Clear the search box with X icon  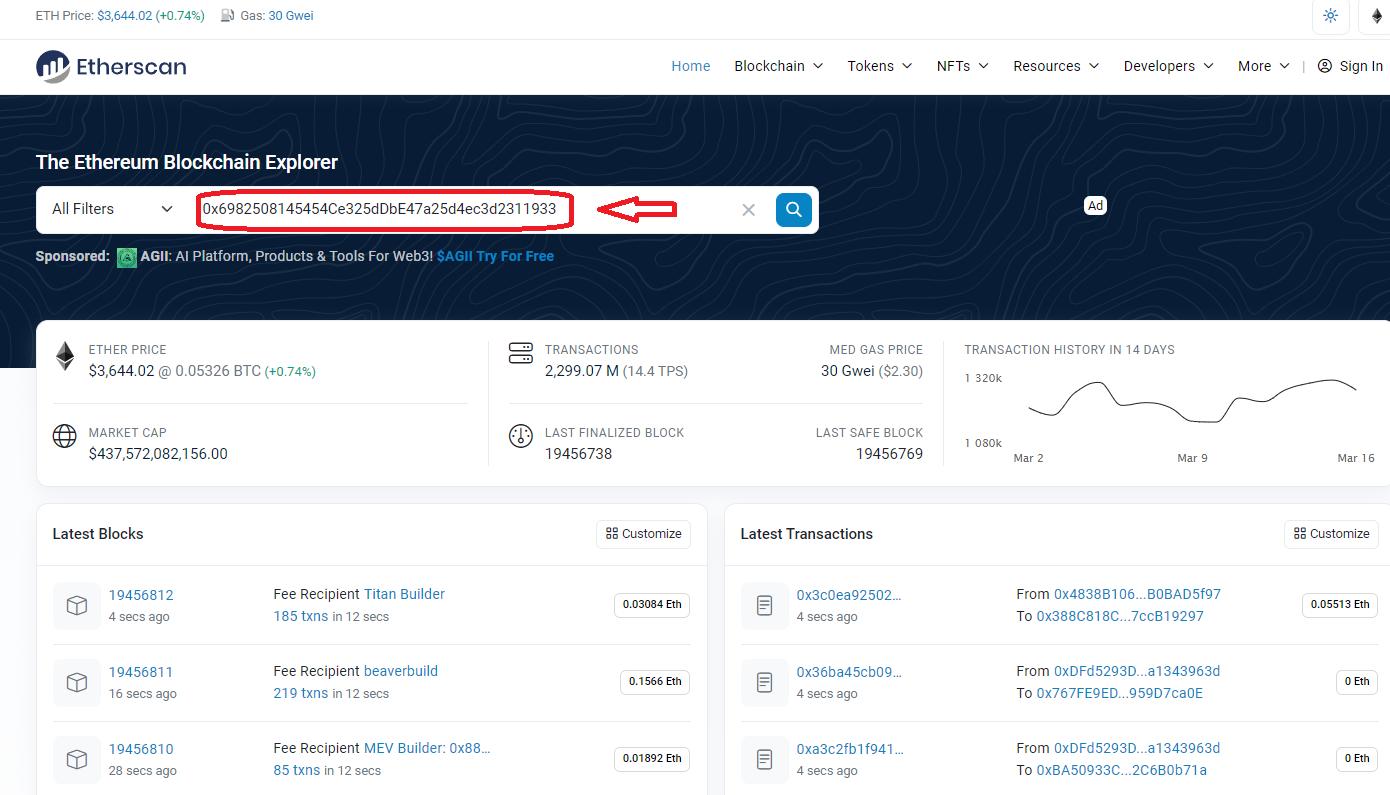pos(748,210)
